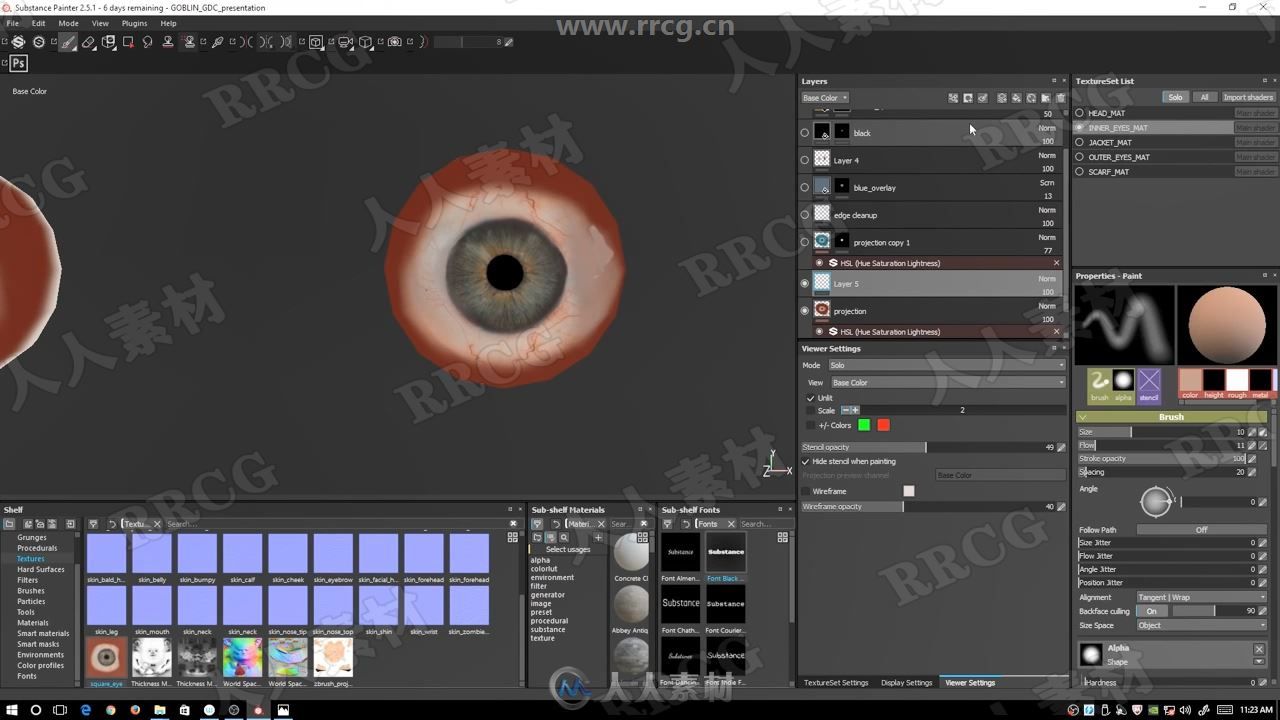Click the All button in TextureSet List
The image size is (1280, 720).
point(1204,97)
